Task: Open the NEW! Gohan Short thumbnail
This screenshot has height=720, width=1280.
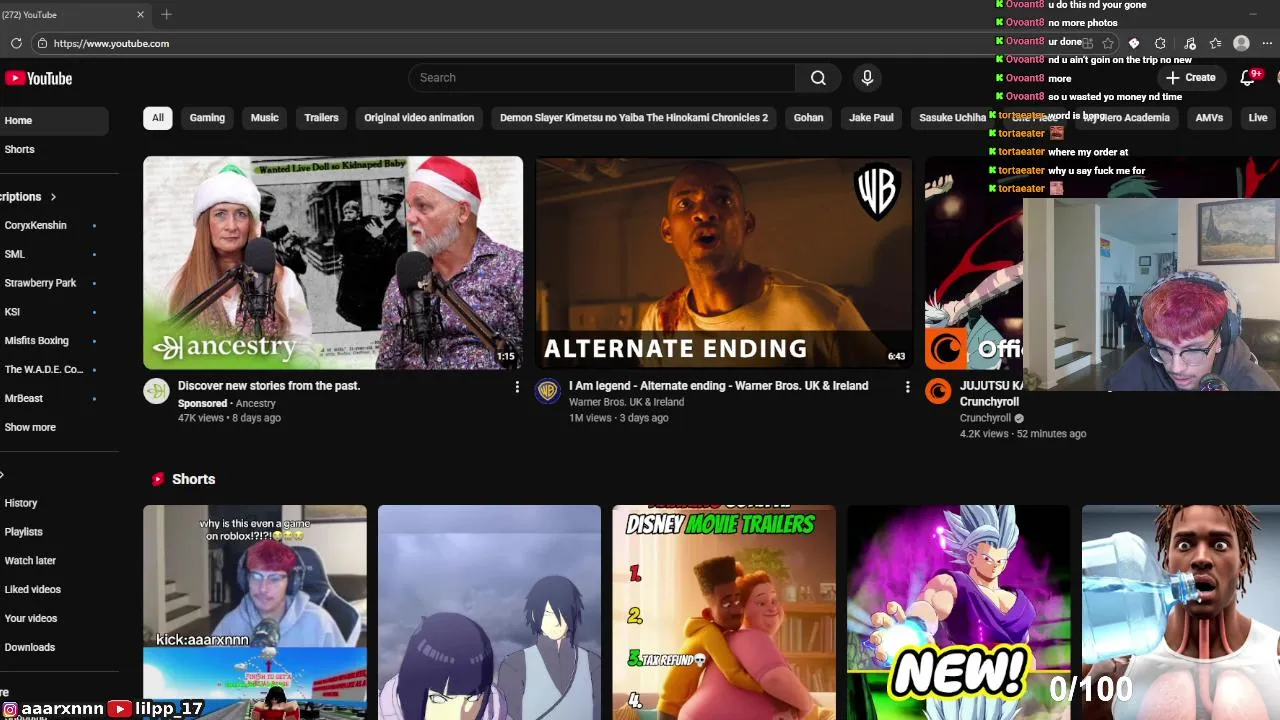Action: point(959,612)
